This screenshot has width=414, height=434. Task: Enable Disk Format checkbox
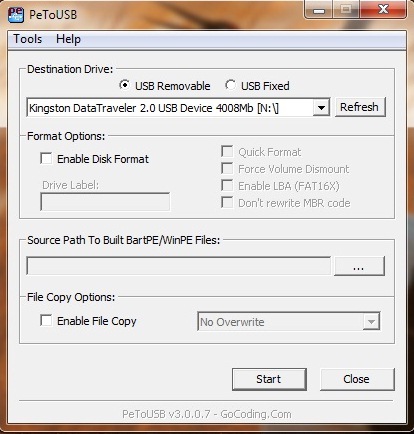[x=46, y=158]
